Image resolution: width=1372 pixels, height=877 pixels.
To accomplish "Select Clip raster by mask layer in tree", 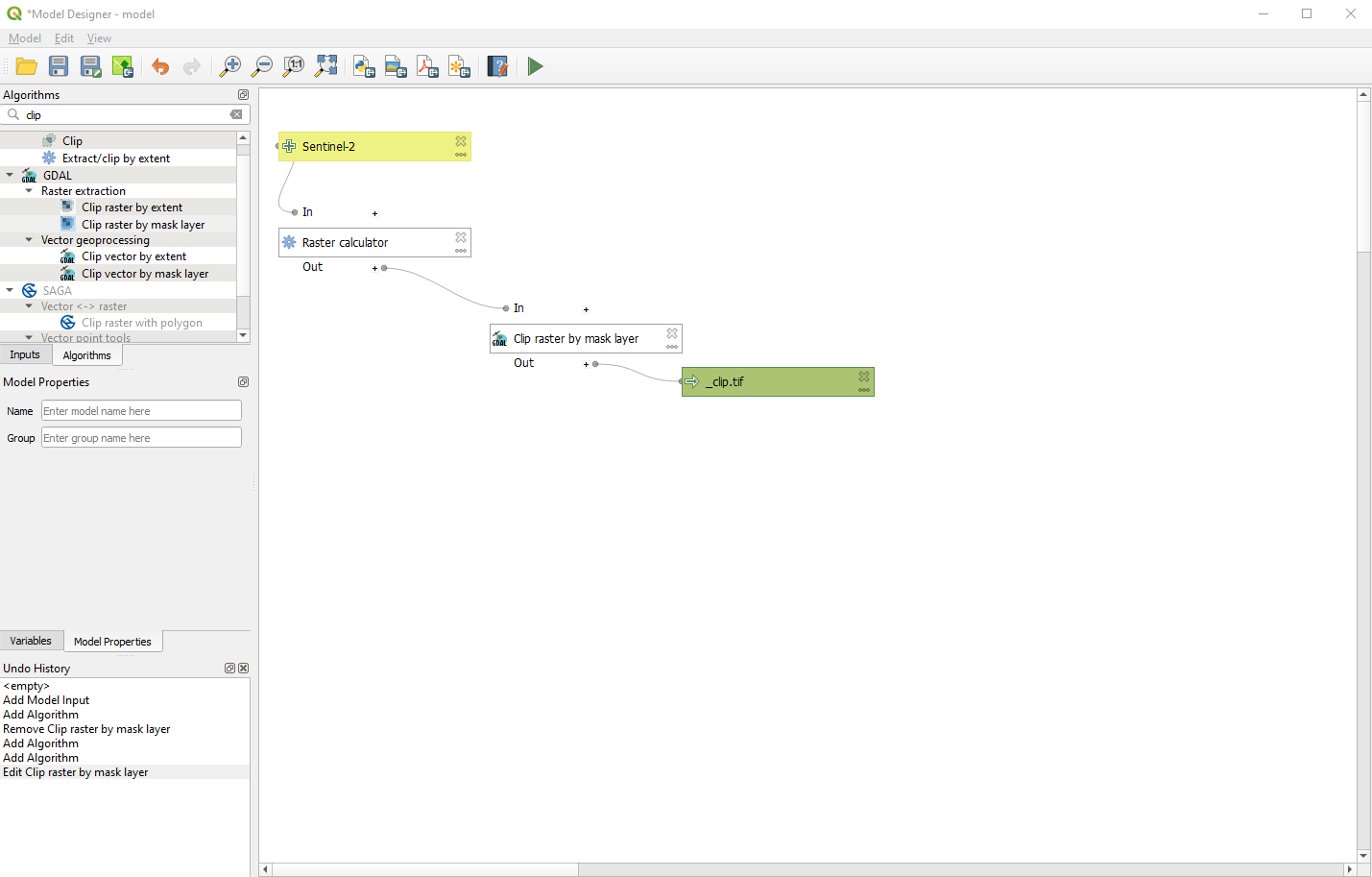I will (x=143, y=225).
